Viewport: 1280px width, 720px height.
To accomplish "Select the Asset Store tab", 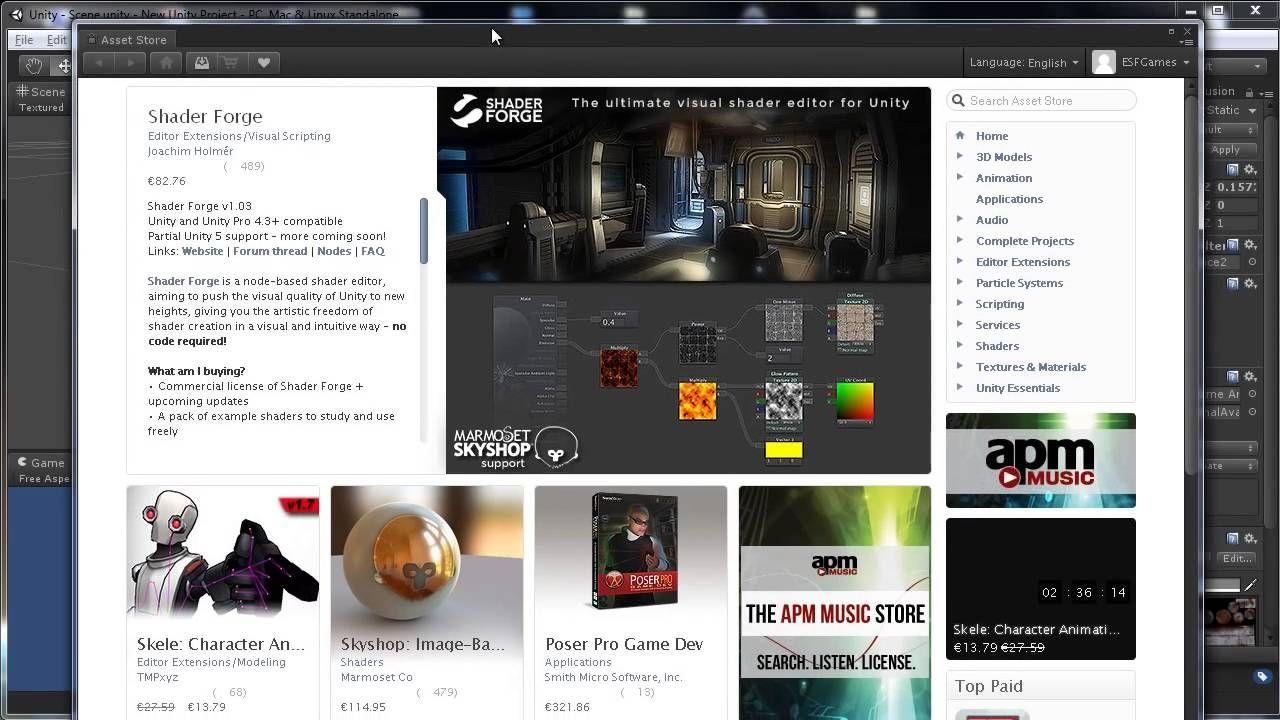I will [127, 40].
